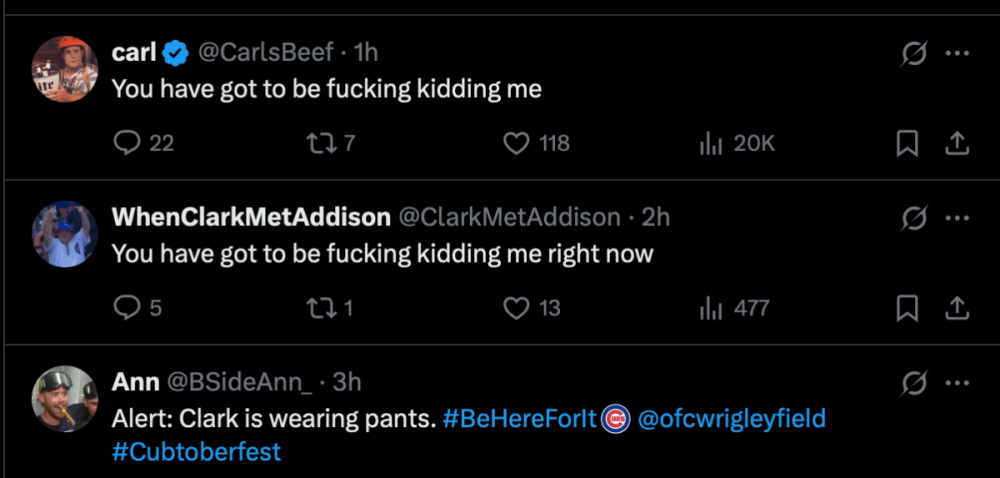The width and height of the screenshot is (1000, 478).
Task: Open the #BeHereForIt hashtag
Action: tap(519, 419)
